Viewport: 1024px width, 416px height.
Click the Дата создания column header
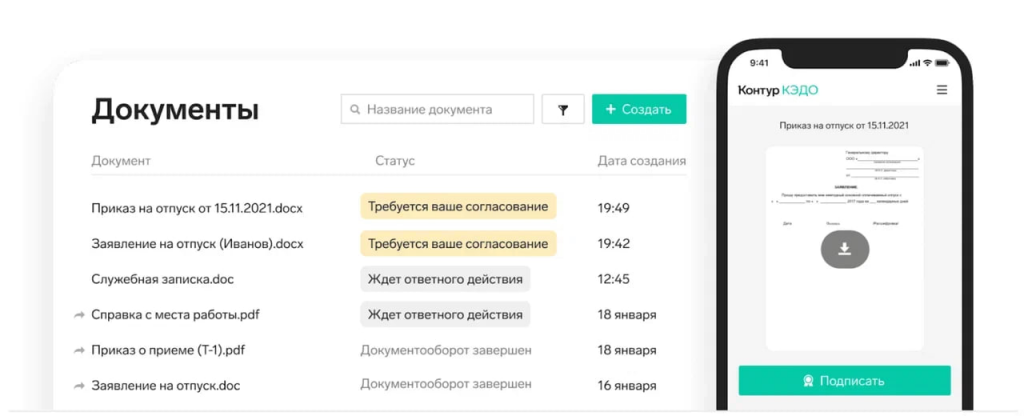[x=641, y=161]
